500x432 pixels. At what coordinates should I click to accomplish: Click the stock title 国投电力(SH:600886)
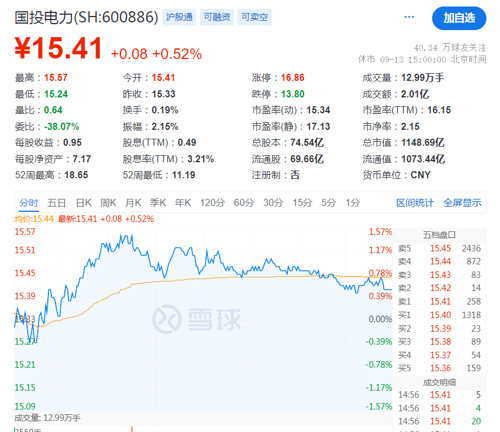(x=86, y=17)
